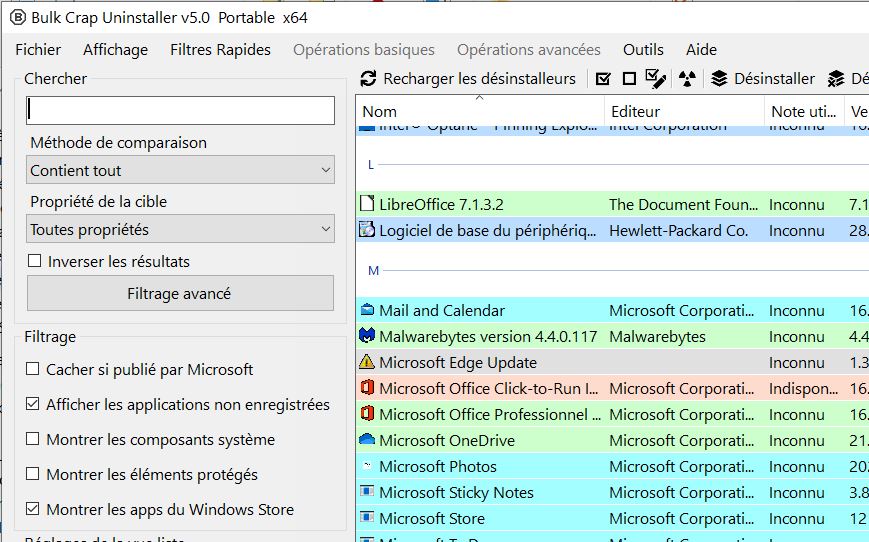Uncheck Montrer les apps du Windows Store

(33, 508)
